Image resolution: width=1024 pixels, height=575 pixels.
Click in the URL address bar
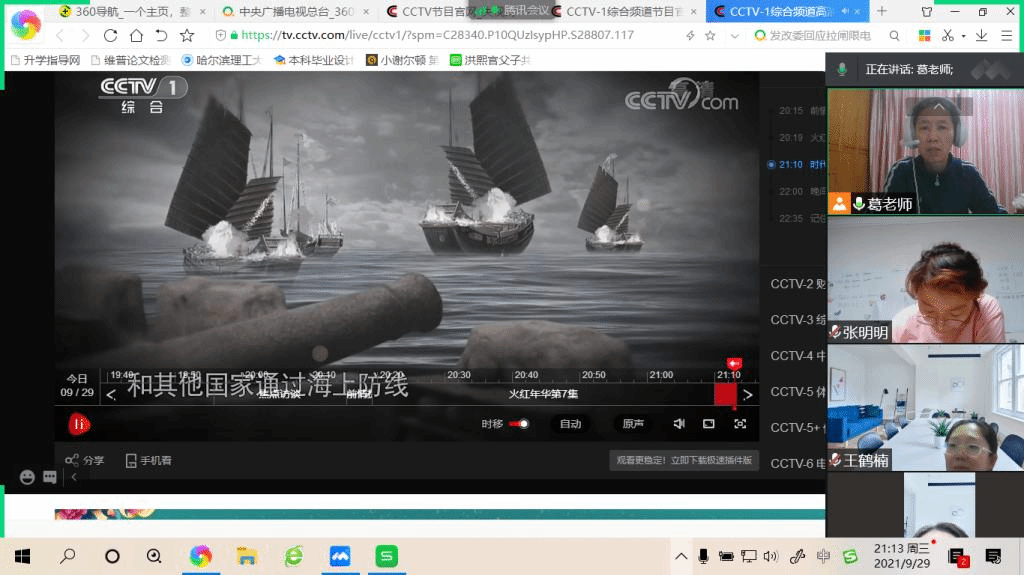click(x=450, y=35)
